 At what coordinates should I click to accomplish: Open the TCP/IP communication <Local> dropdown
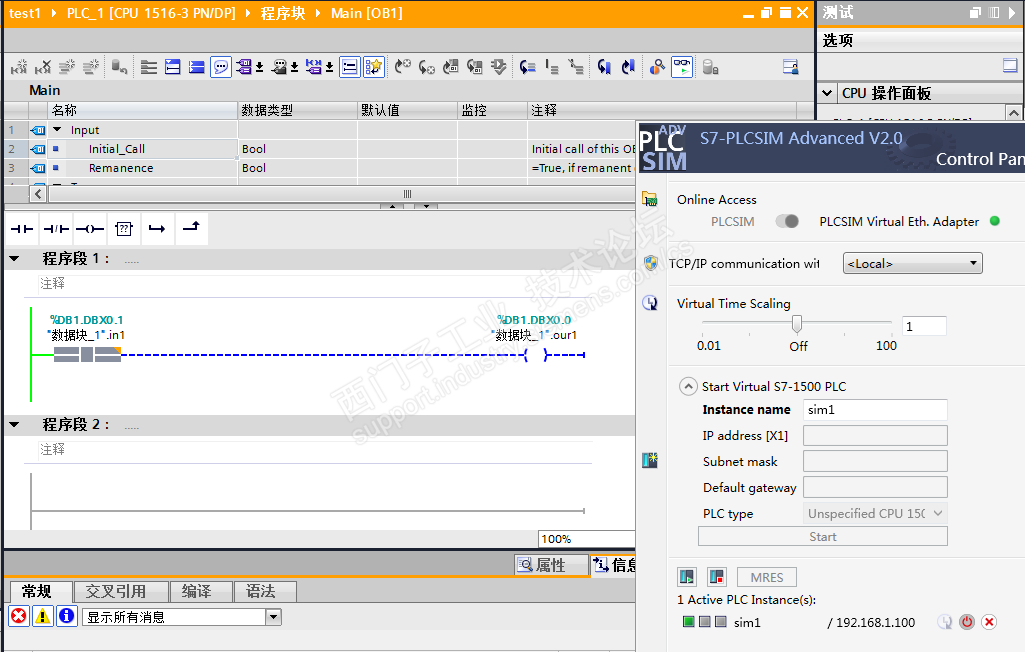click(x=913, y=263)
